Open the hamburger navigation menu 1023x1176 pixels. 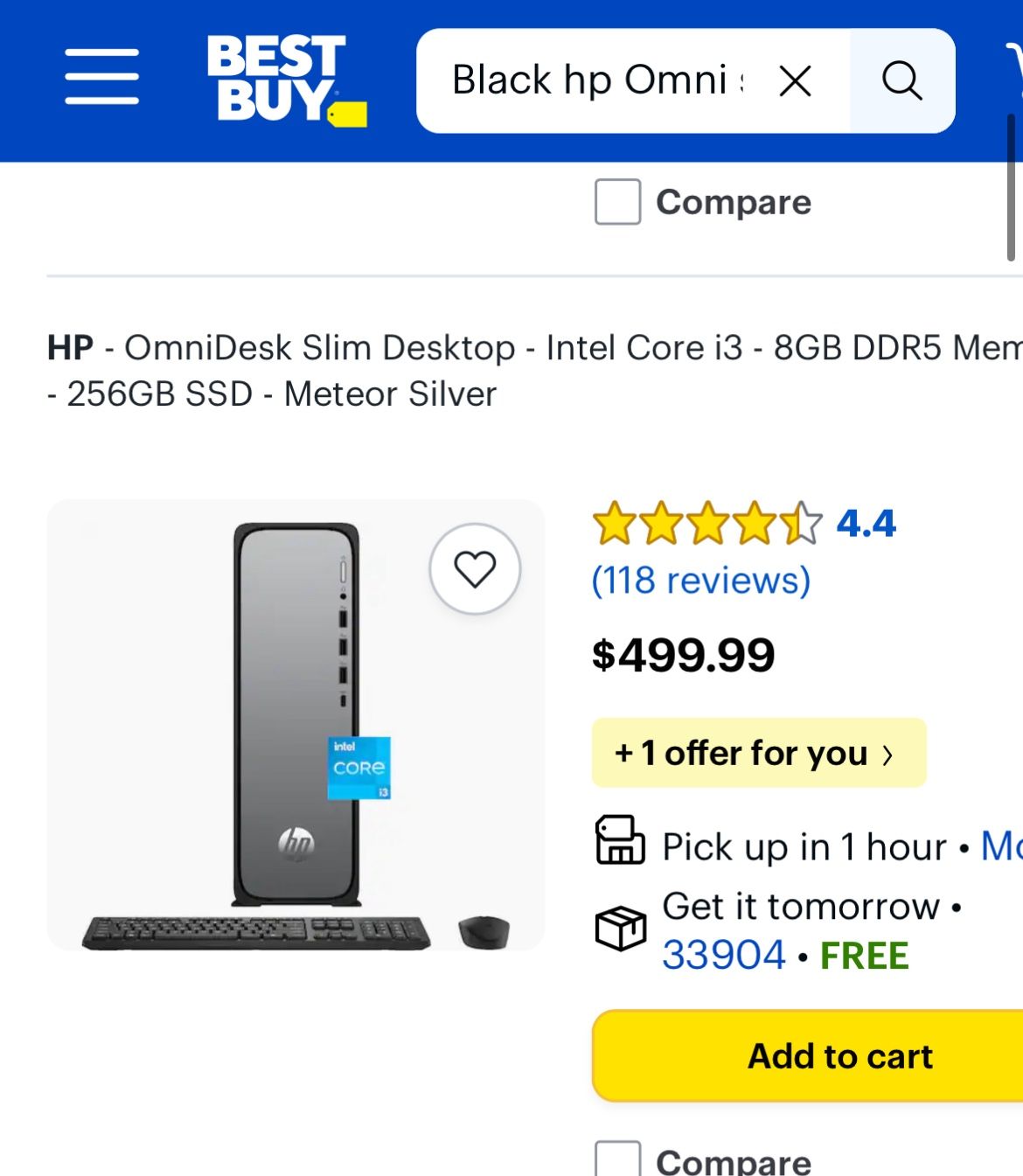101,78
